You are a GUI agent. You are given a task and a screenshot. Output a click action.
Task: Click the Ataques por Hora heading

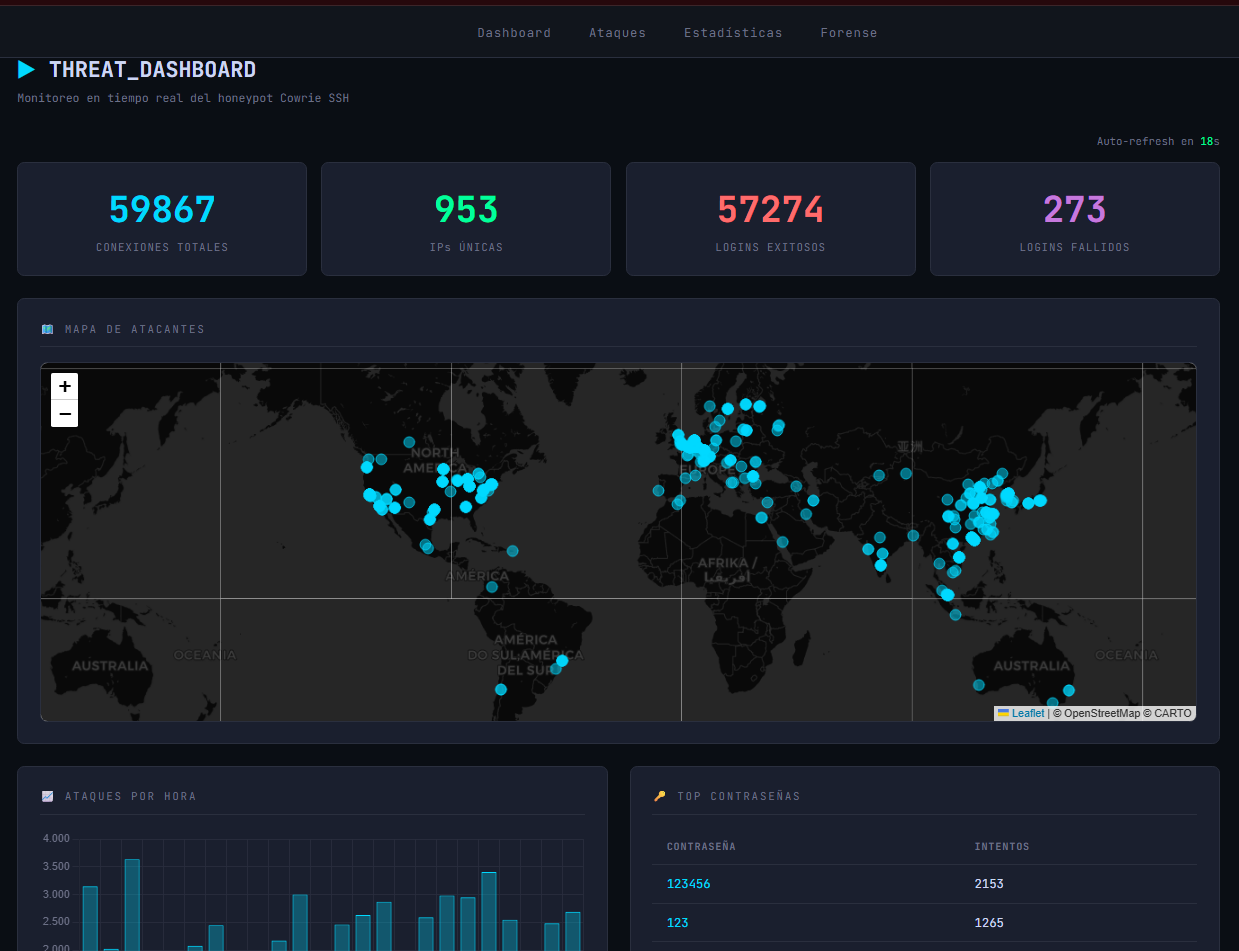[130, 796]
